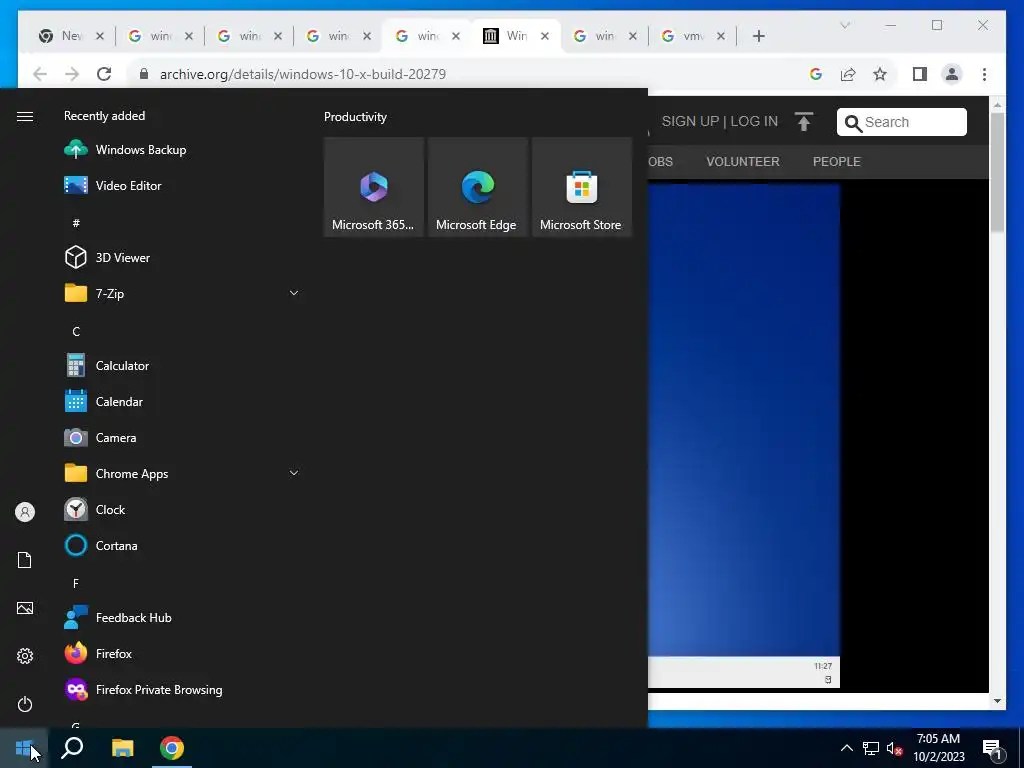The height and width of the screenshot is (768, 1024).
Task: Click the Productivity group title
Action: coord(355,117)
